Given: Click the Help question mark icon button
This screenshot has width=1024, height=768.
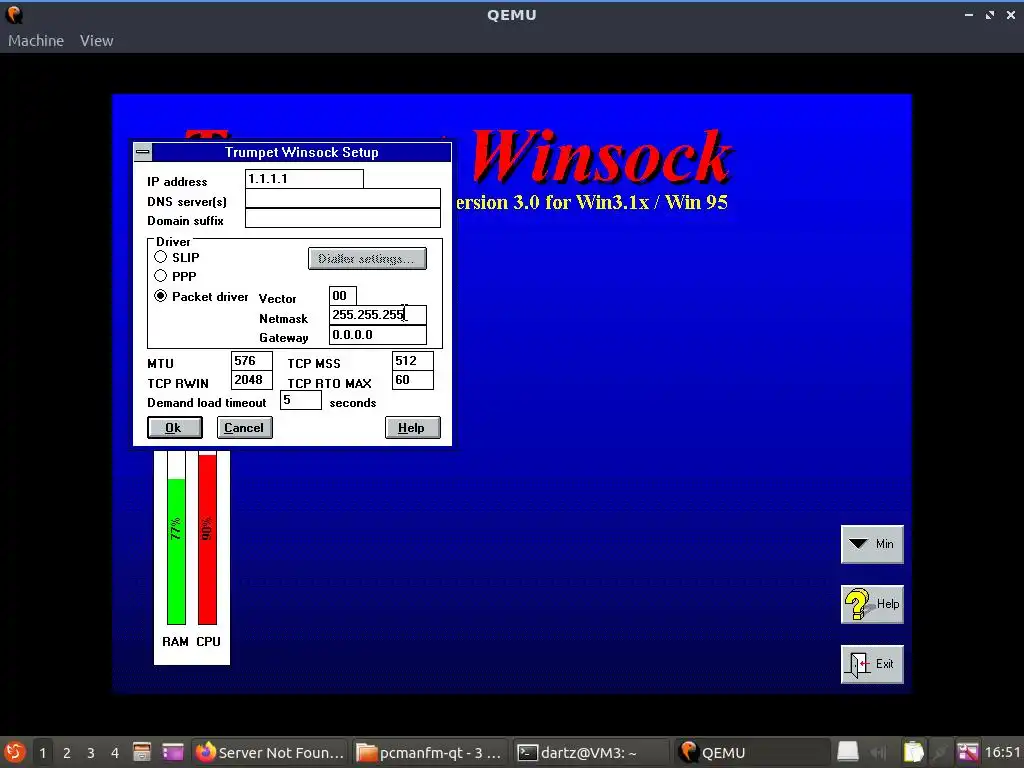Looking at the screenshot, I should coord(872,604).
